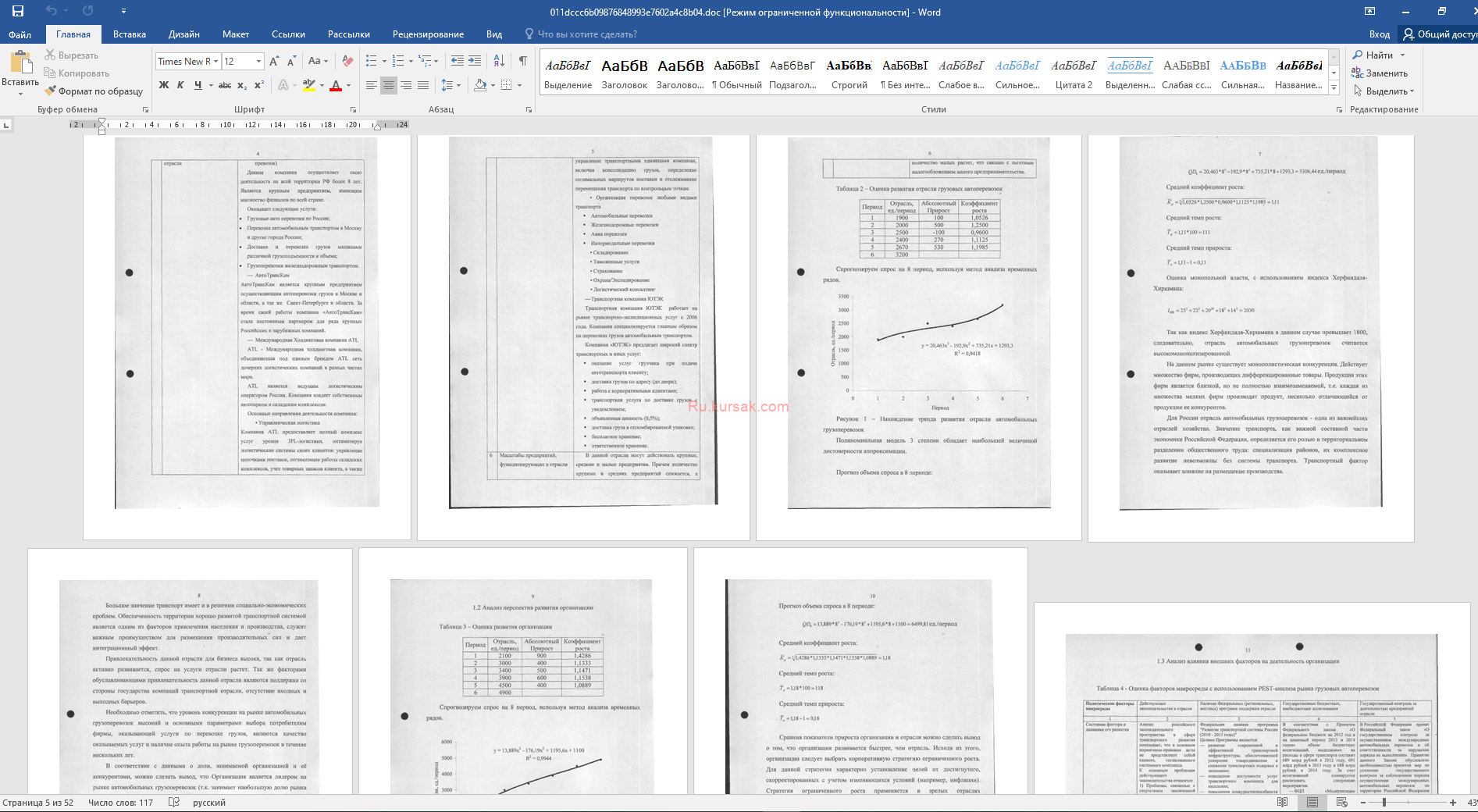1478x812 pixels.
Task: Click the Вырезать button
Action: pos(71,55)
